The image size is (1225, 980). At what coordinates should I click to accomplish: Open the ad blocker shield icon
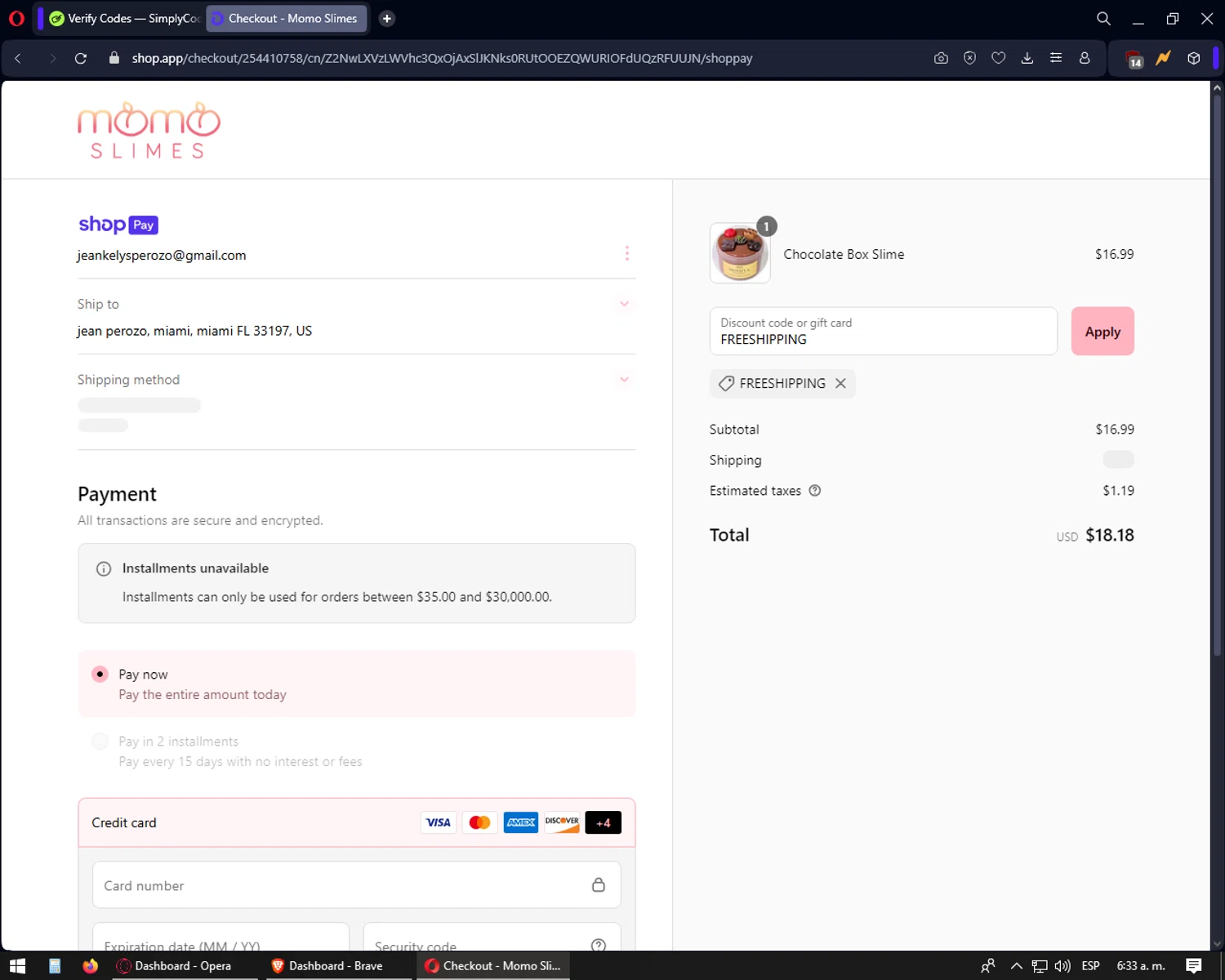coord(969,58)
